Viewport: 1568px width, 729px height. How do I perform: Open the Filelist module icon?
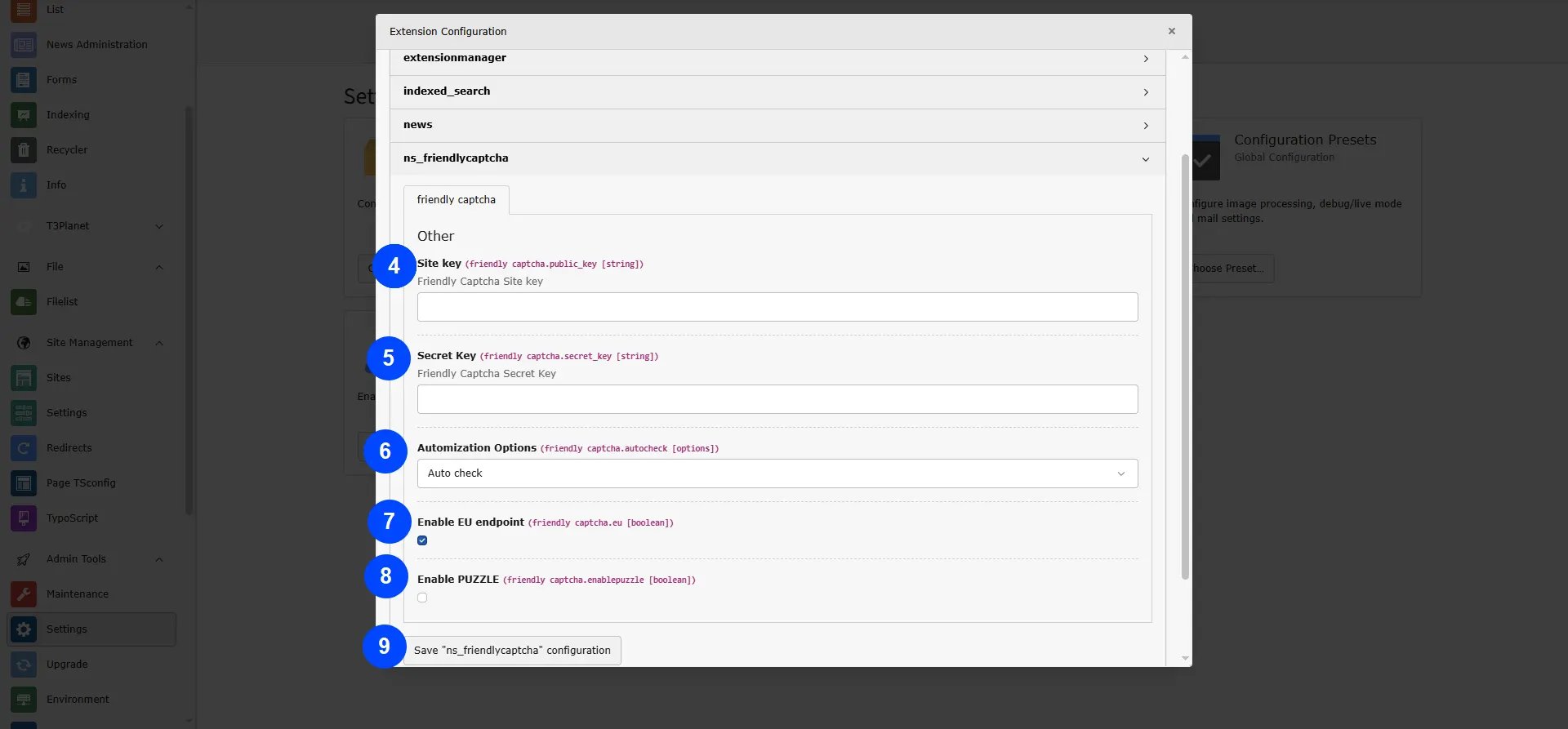point(24,302)
